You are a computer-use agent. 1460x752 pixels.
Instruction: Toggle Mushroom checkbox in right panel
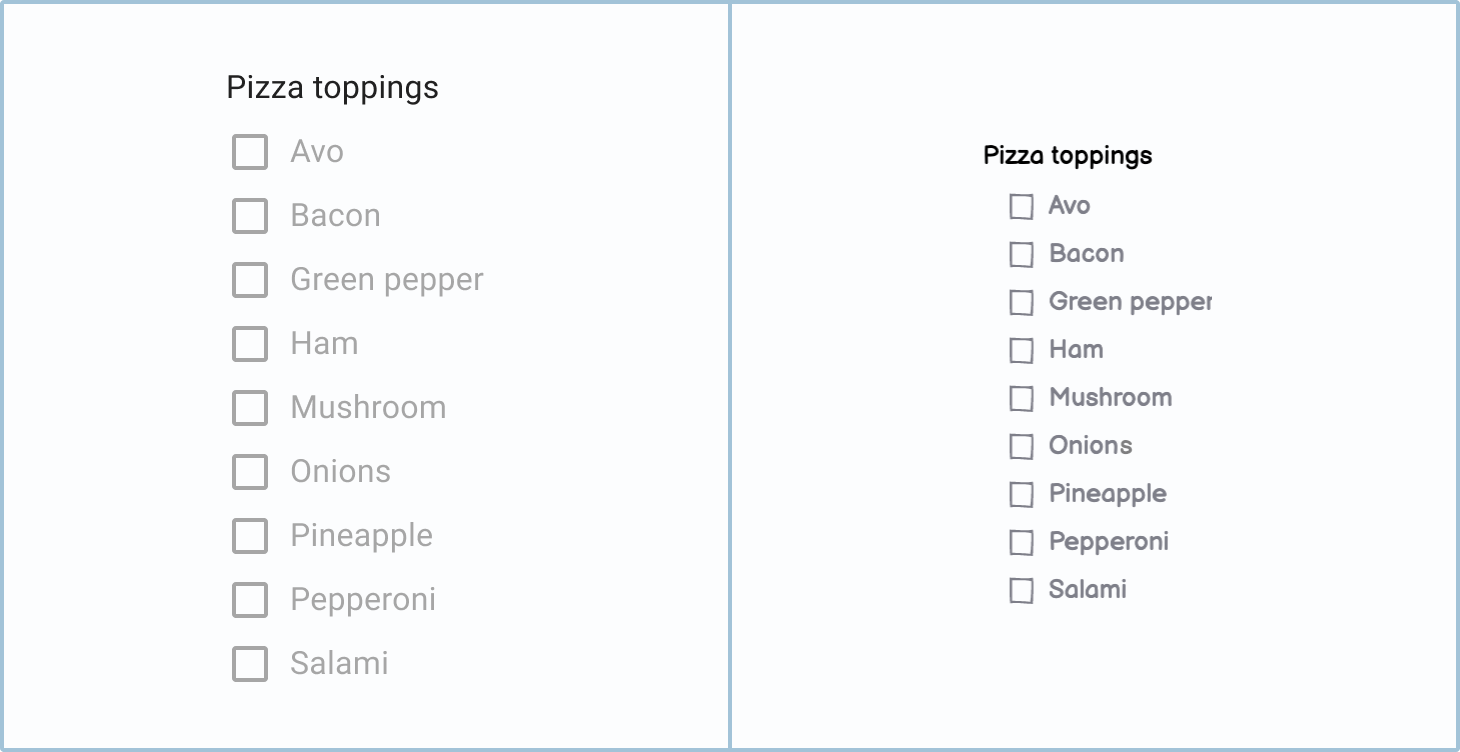[x=1021, y=399]
